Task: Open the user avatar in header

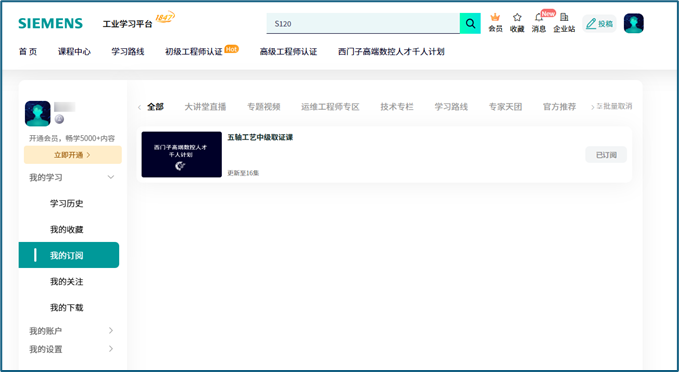Action: click(x=634, y=23)
